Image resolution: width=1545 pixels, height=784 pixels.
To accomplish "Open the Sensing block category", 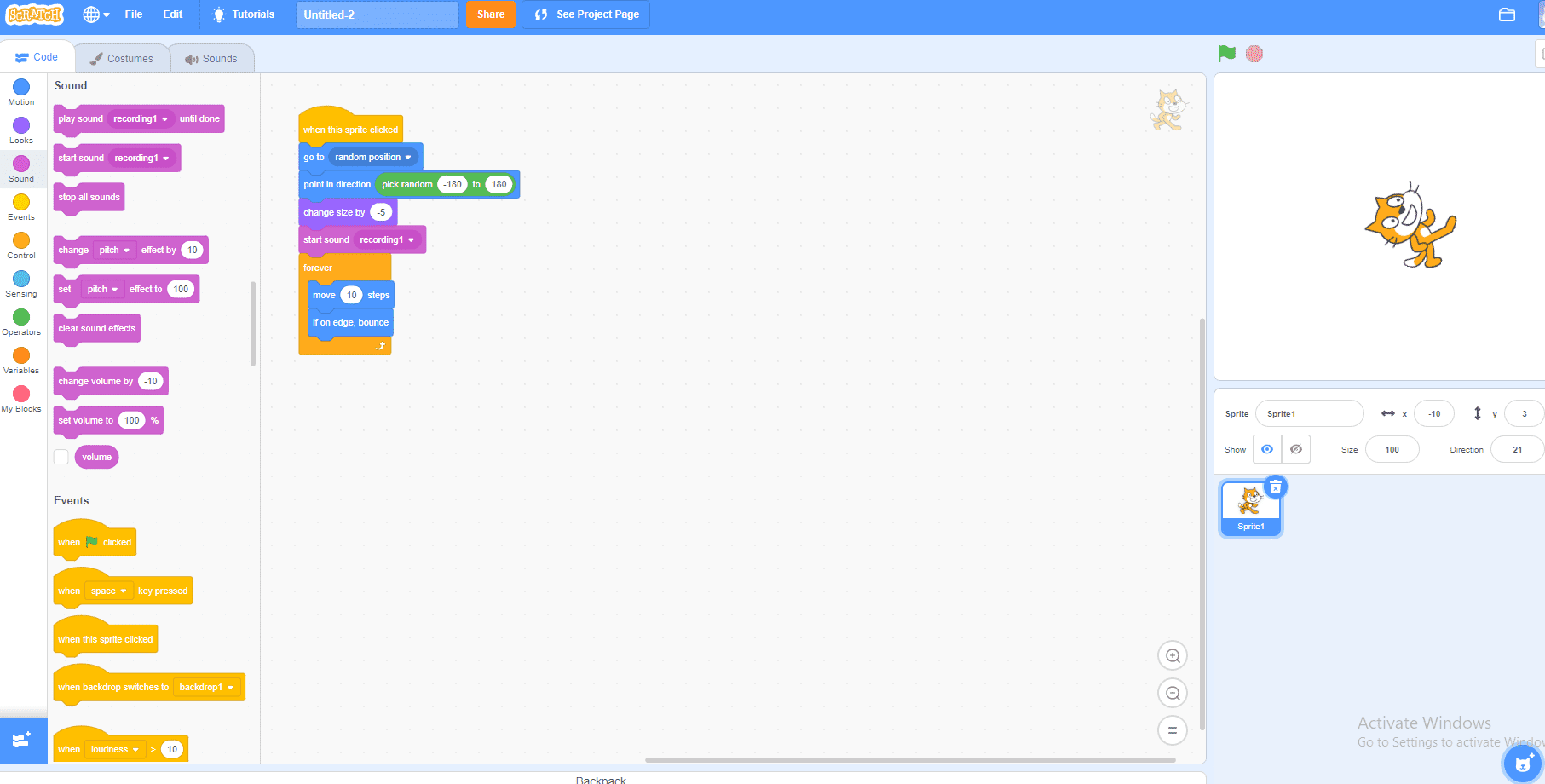I will click(x=20, y=281).
